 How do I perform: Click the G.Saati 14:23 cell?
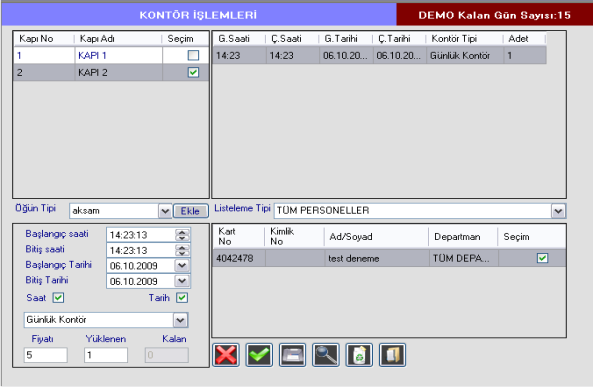[x=240, y=56]
